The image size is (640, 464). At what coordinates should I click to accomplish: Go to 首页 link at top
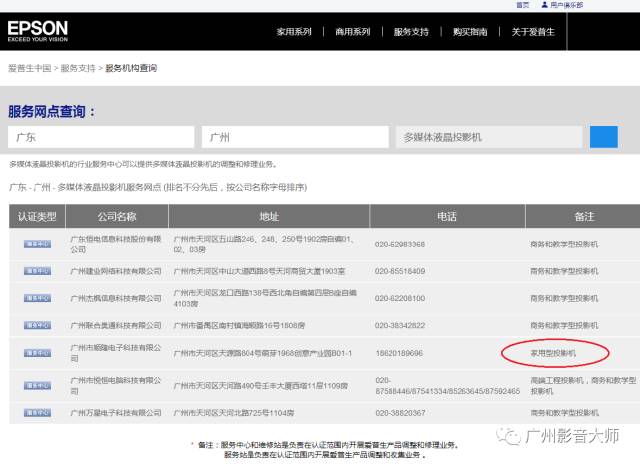[x=523, y=5]
